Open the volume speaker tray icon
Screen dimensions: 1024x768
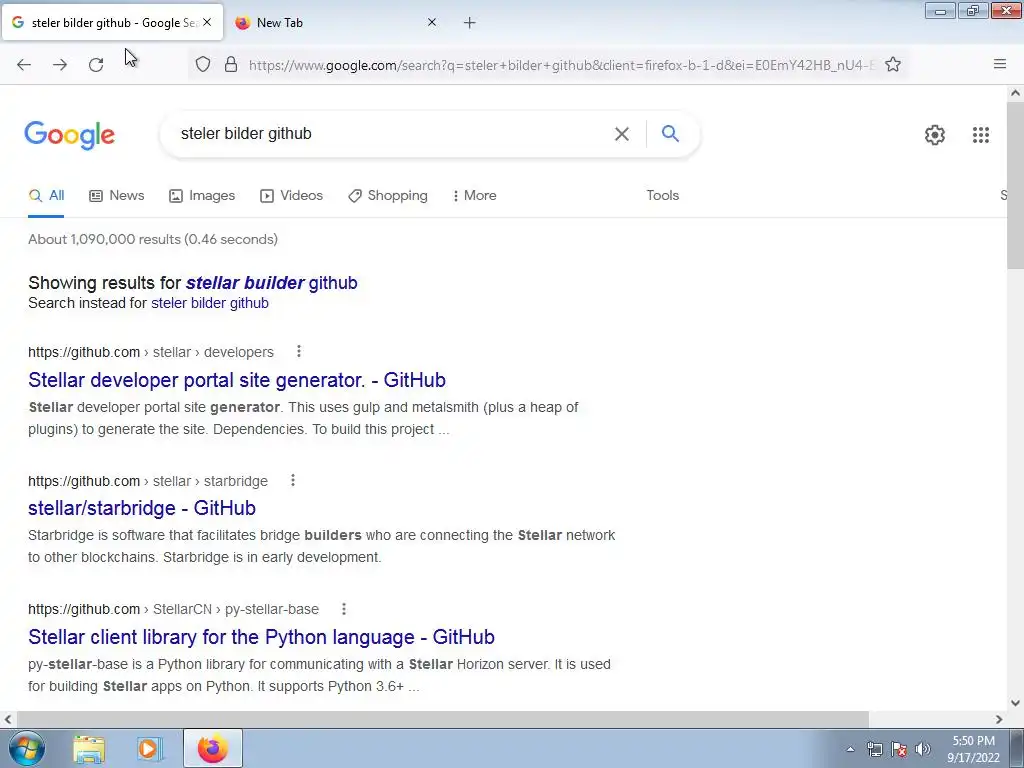tap(922, 749)
